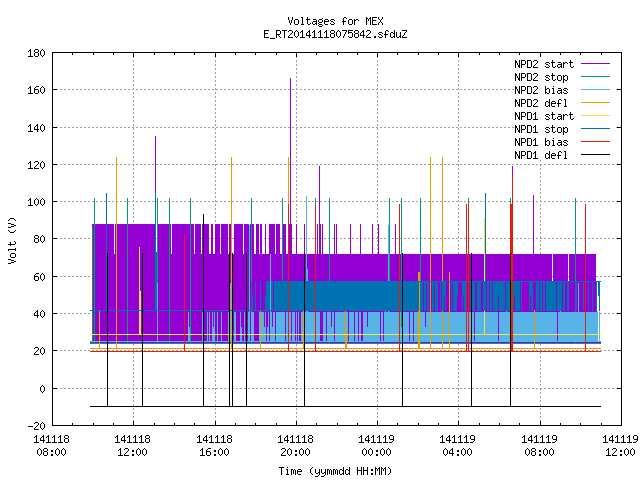Viewport: 640px width, 480px height.
Task: Click the y-axis tick value 140
Action: (36, 128)
